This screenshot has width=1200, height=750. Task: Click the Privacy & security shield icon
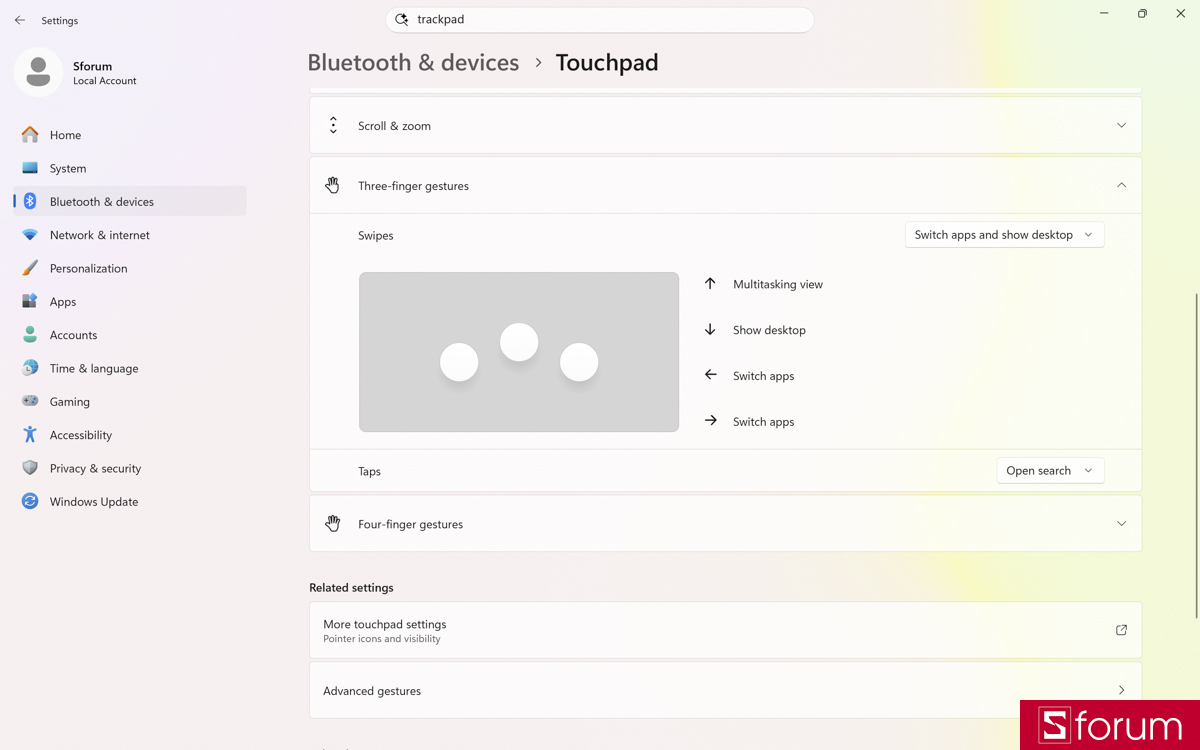point(30,468)
